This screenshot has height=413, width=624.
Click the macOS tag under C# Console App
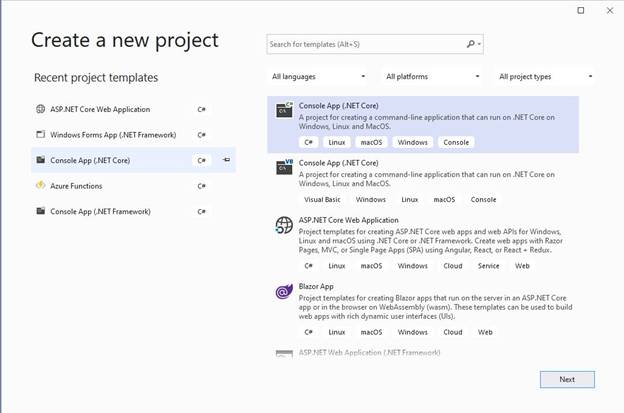371,142
